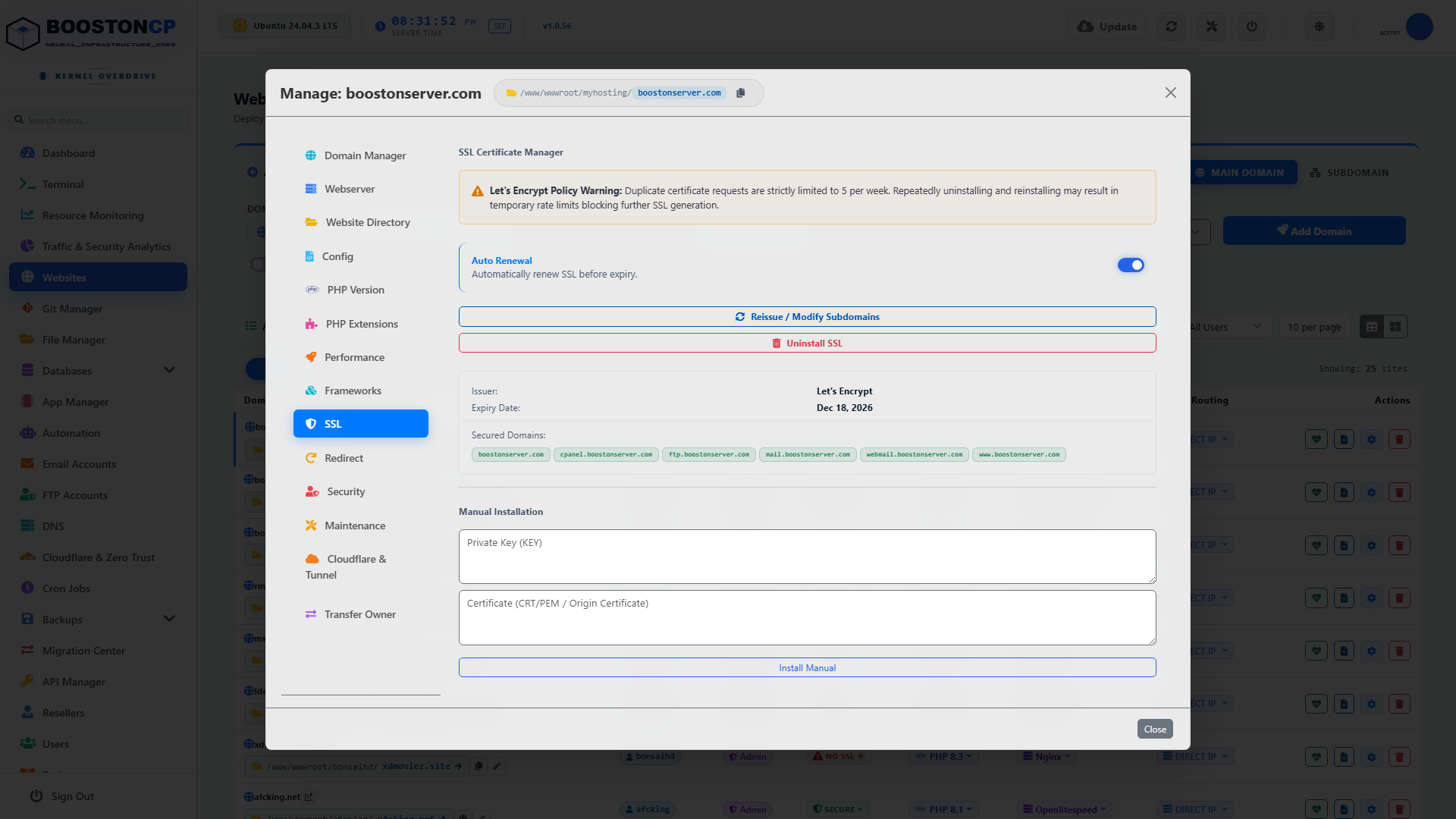
Task: Select PHP Extensions in the dialog menu
Action: (x=360, y=324)
